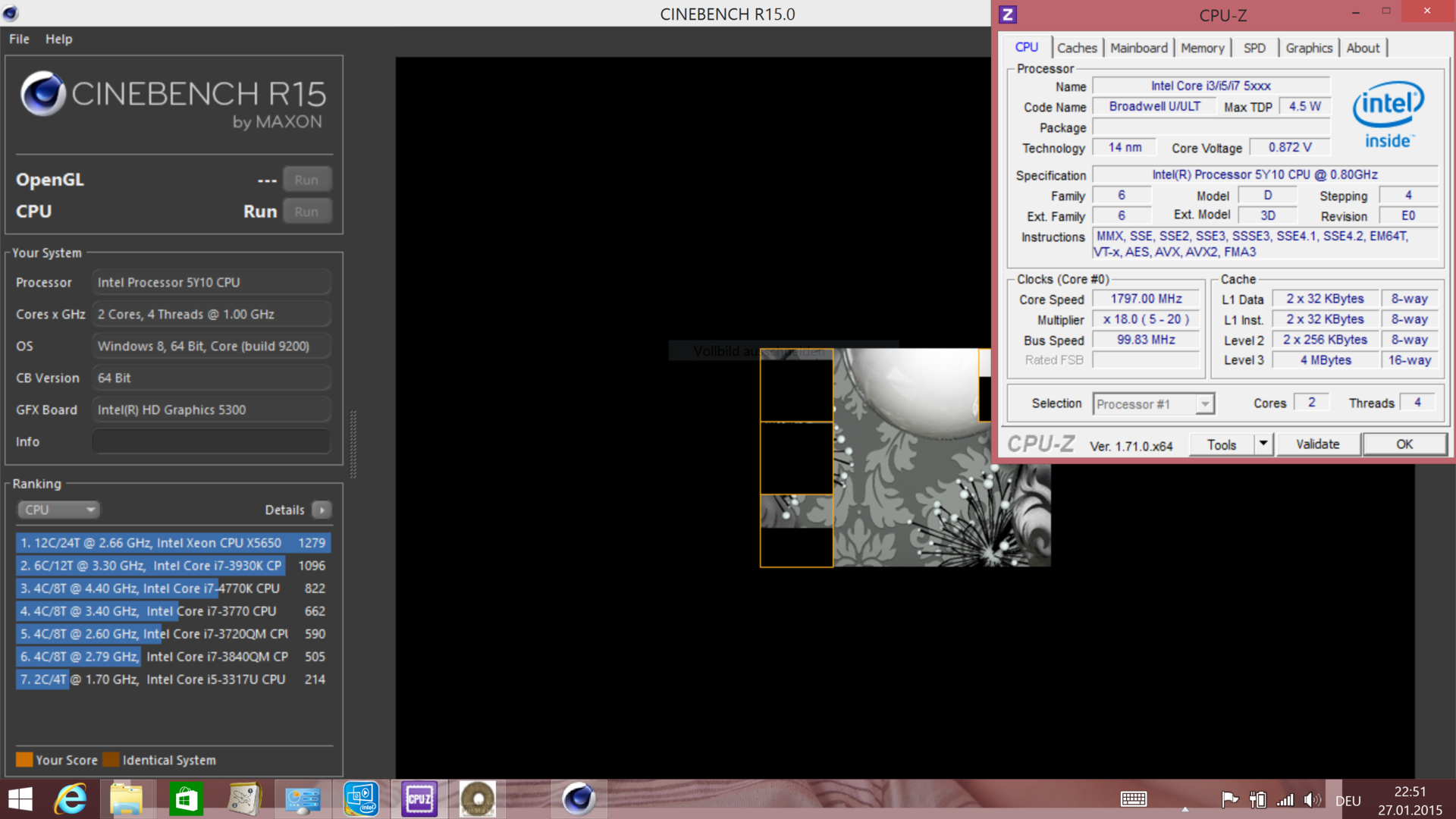Image resolution: width=1456 pixels, height=819 pixels.
Task: Click the volume speaker tray icon
Action: pos(1310,800)
